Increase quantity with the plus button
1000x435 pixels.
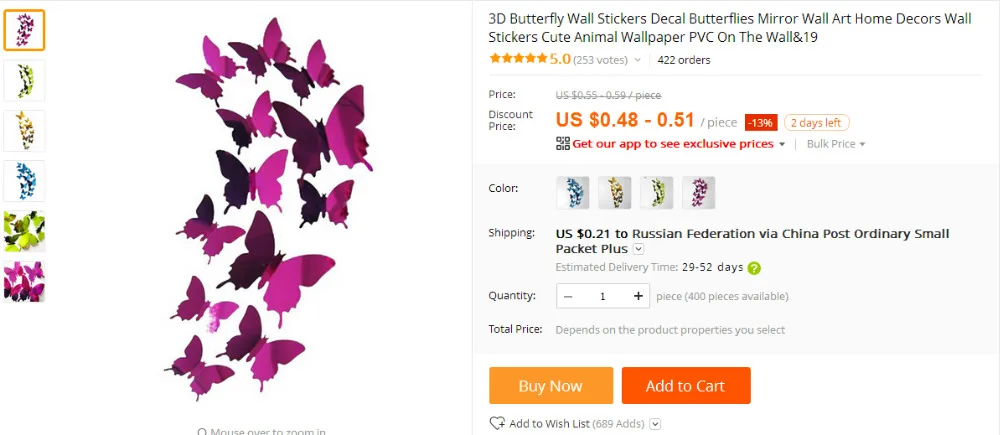click(x=638, y=296)
